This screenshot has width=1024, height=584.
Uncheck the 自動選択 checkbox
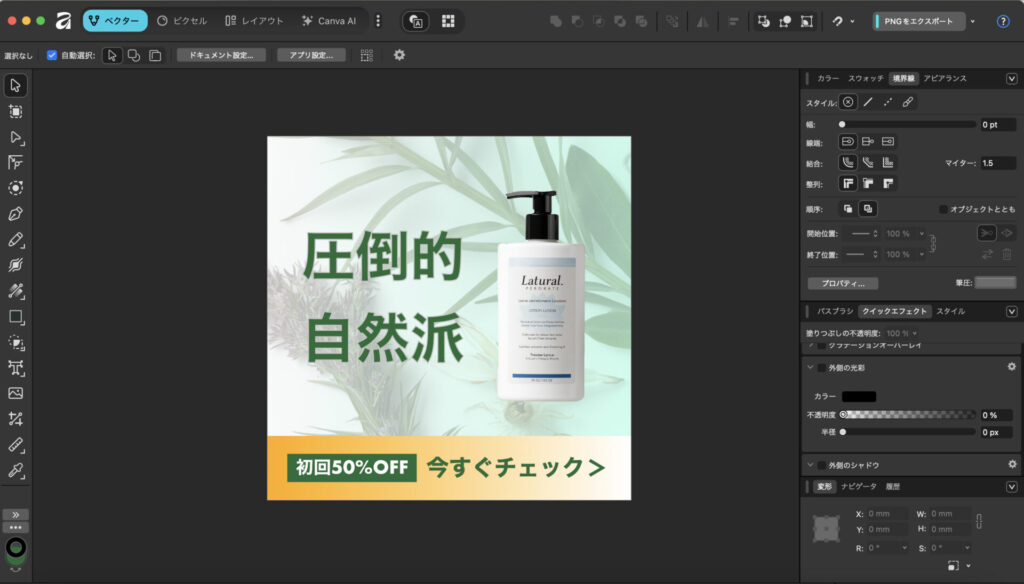coord(52,55)
